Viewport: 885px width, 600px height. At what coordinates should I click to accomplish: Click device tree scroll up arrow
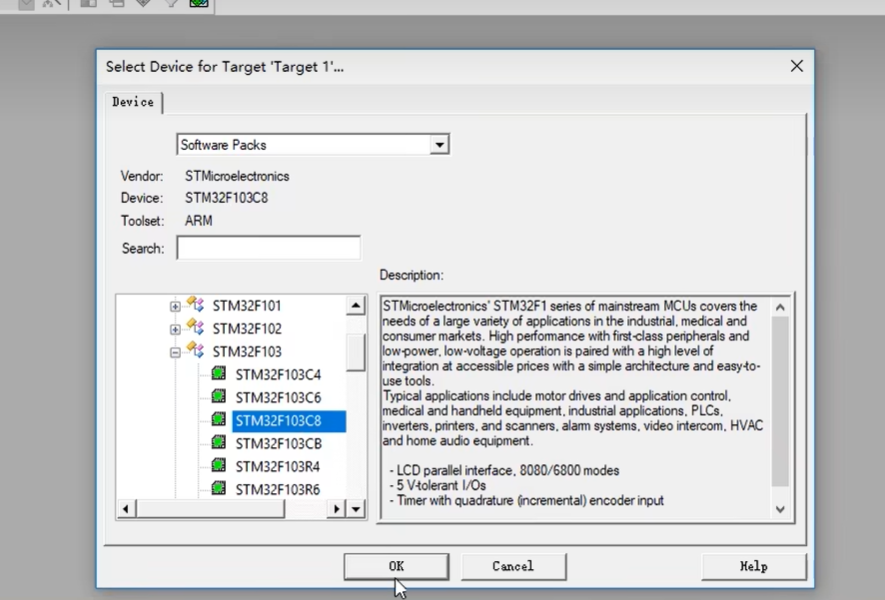[356, 306]
